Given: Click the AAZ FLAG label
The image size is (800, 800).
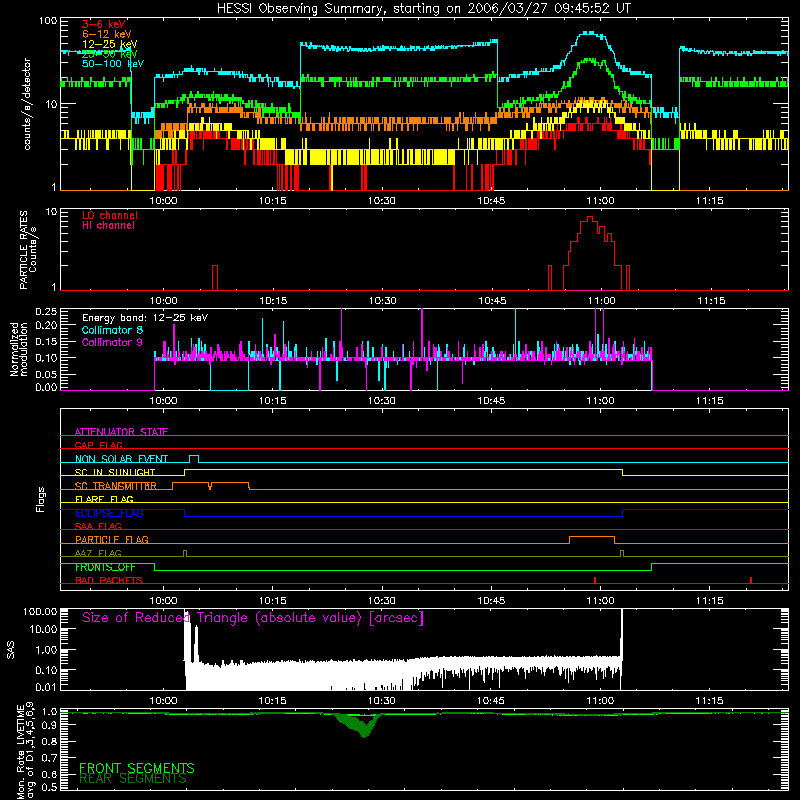Looking at the screenshot, I should (x=98, y=553).
